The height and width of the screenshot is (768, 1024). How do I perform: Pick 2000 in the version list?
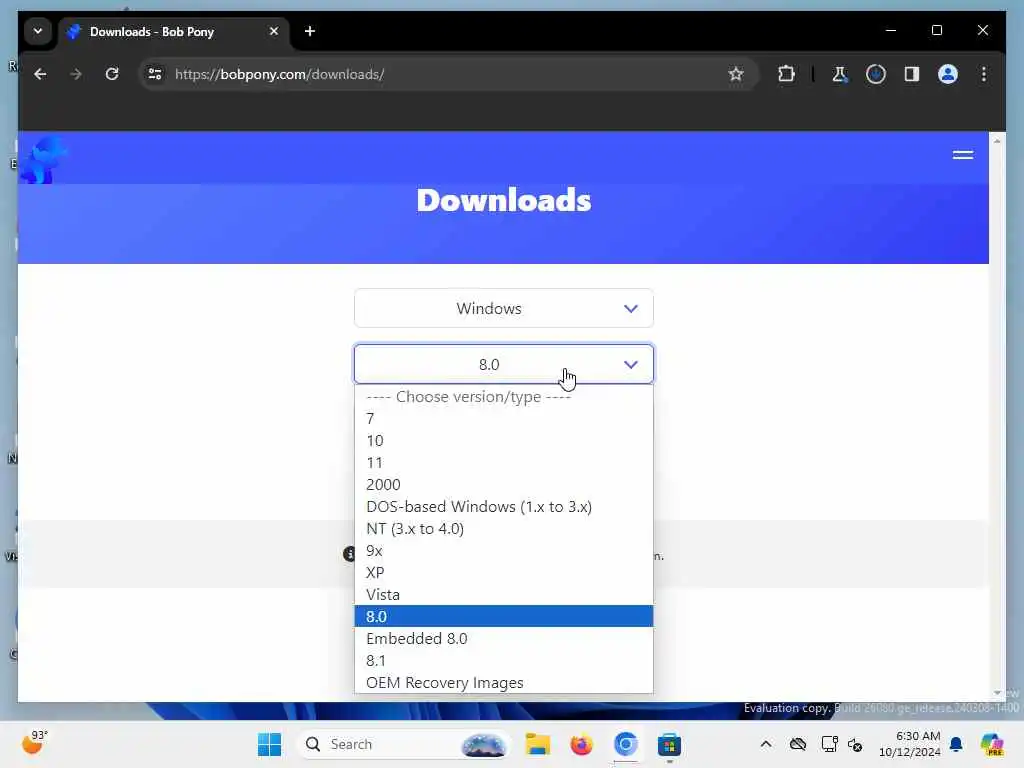point(504,485)
